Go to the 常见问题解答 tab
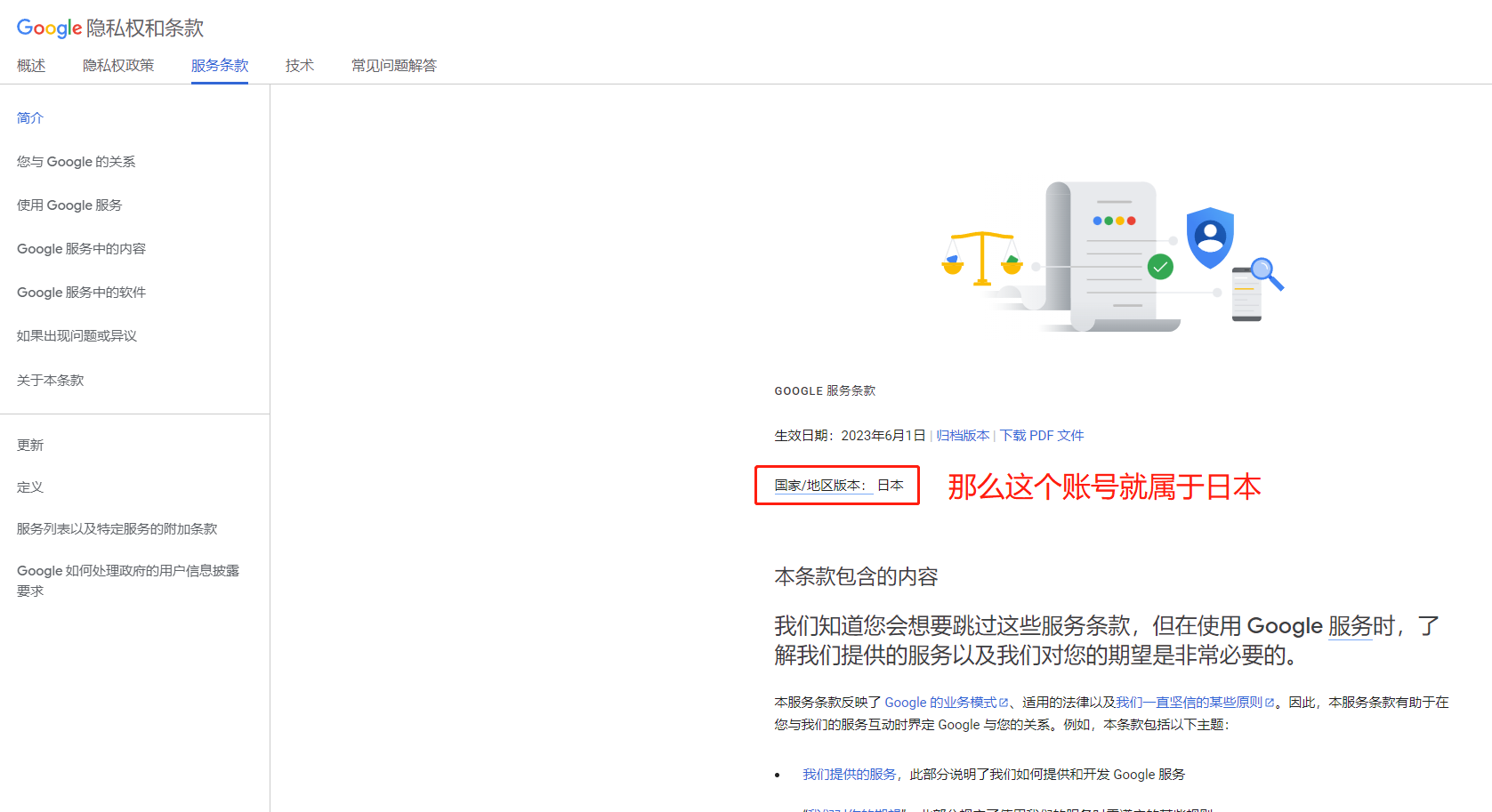The image size is (1492, 812). (x=394, y=66)
